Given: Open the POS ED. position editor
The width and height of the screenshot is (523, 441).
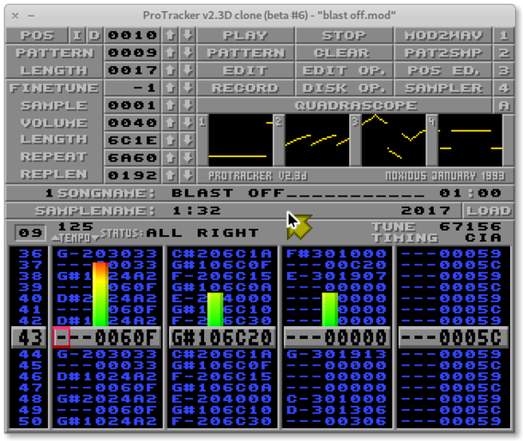Looking at the screenshot, I should click(x=443, y=70).
